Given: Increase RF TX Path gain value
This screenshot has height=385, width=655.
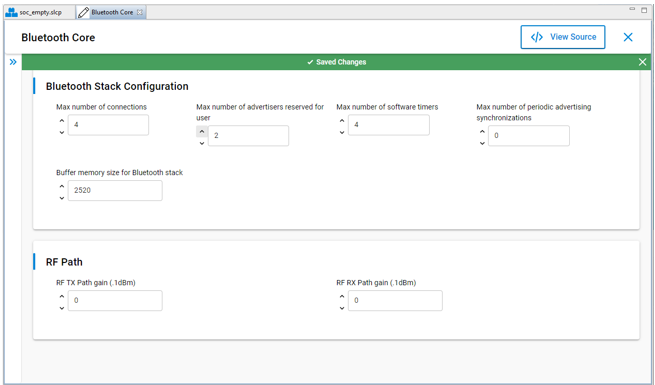Looking at the screenshot, I should pos(62,296).
